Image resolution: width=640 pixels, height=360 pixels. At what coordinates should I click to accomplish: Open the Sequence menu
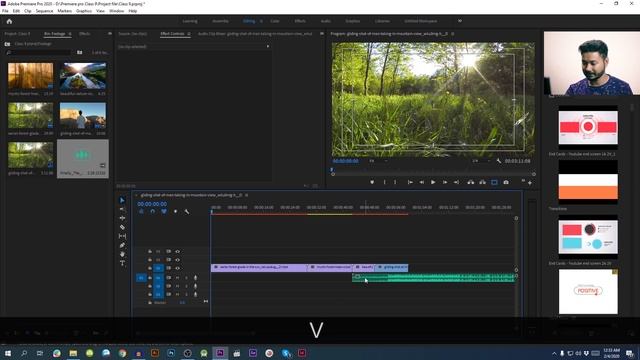[44, 11]
